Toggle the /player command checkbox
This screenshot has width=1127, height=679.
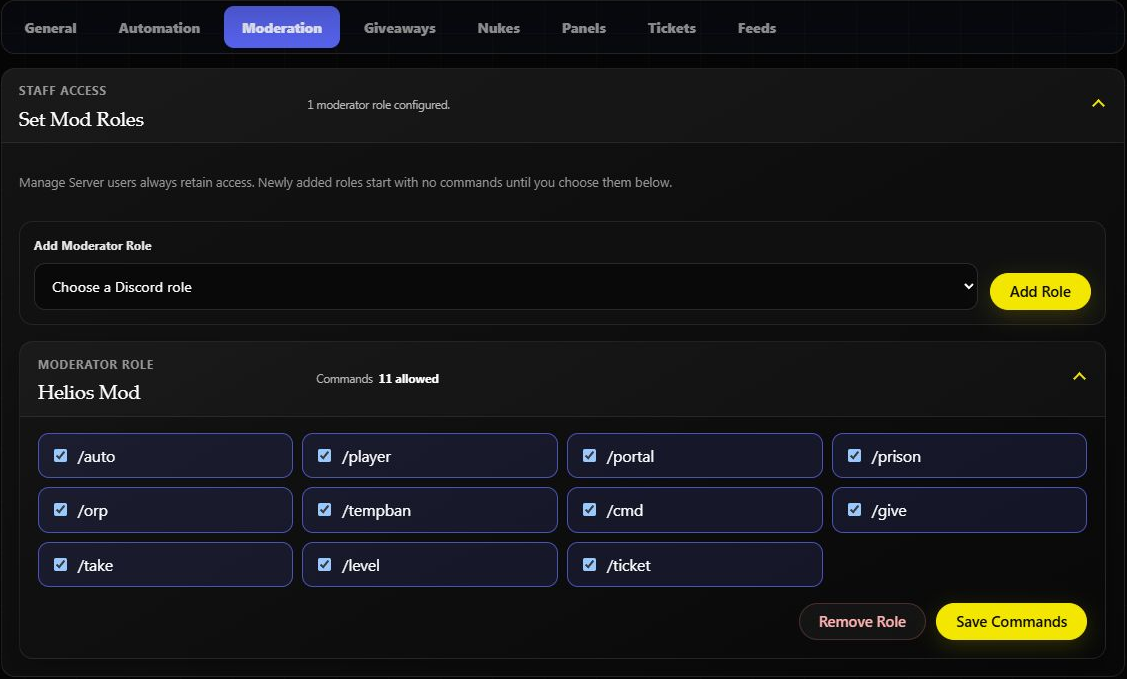click(325, 456)
